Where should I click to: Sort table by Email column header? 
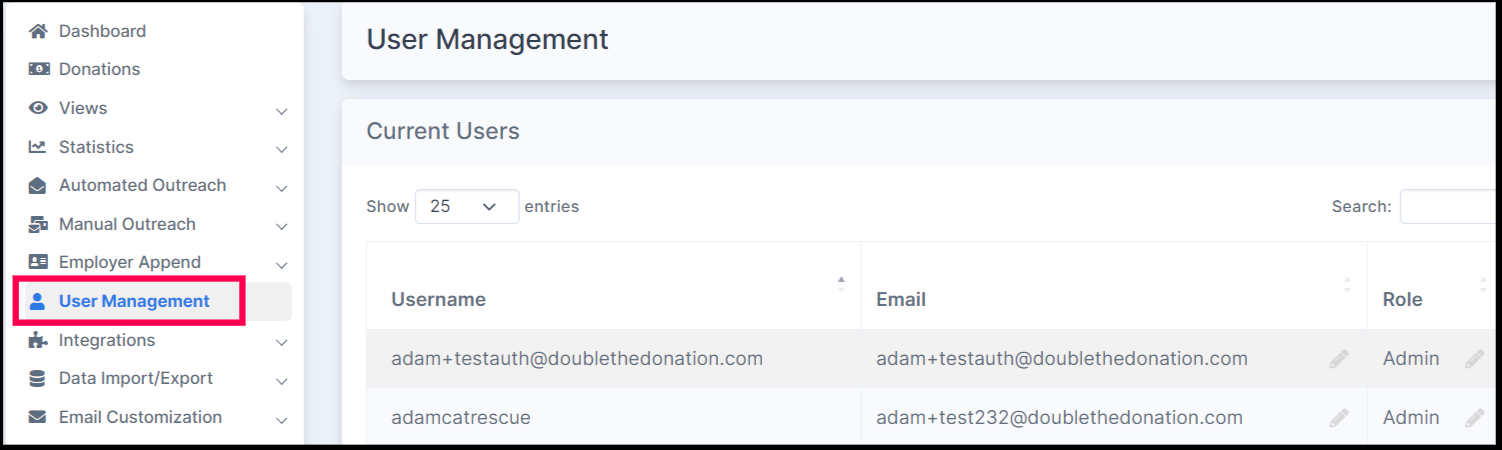pos(901,299)
